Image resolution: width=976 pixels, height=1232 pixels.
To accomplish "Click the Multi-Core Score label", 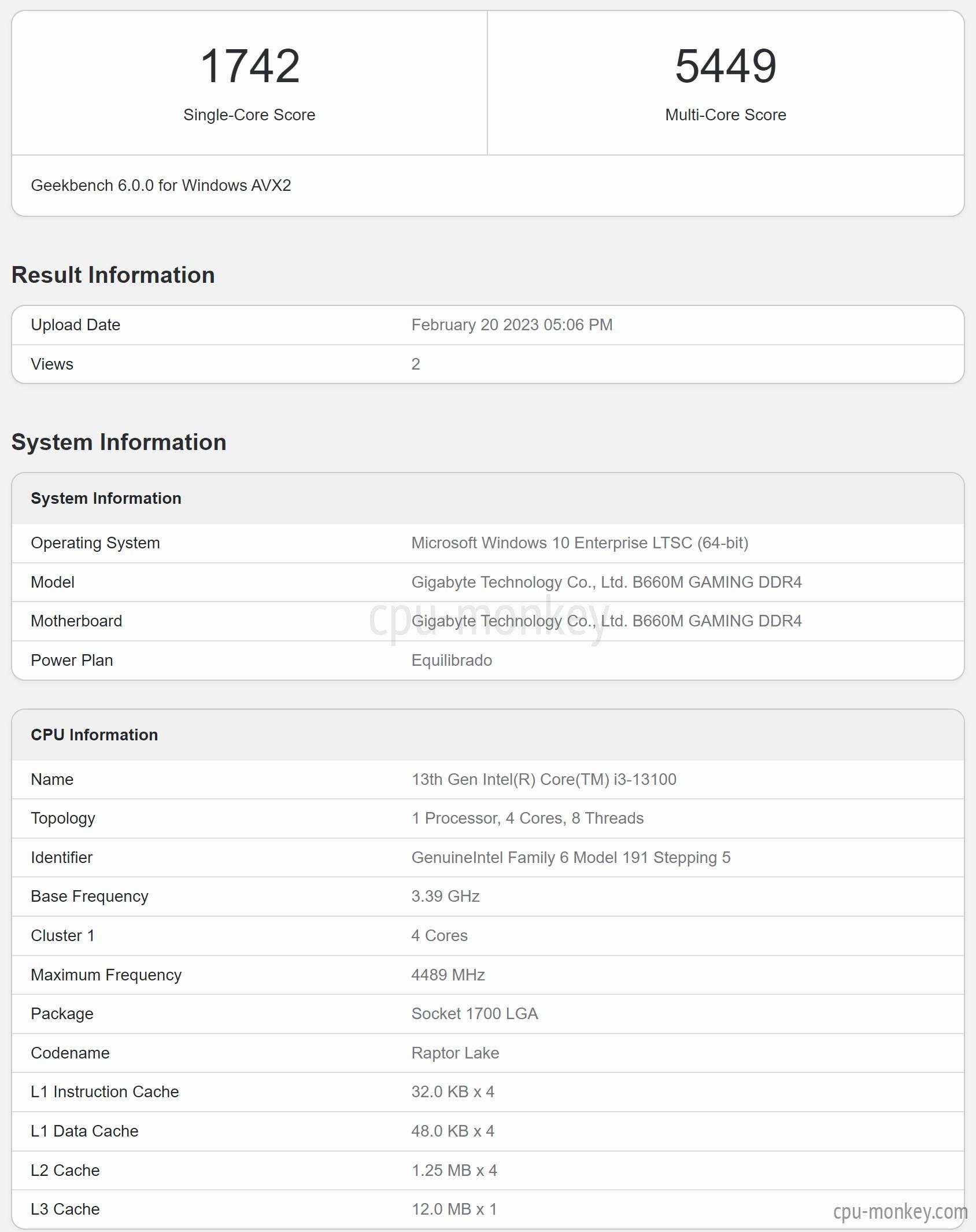I will click(x=726, y=115).
